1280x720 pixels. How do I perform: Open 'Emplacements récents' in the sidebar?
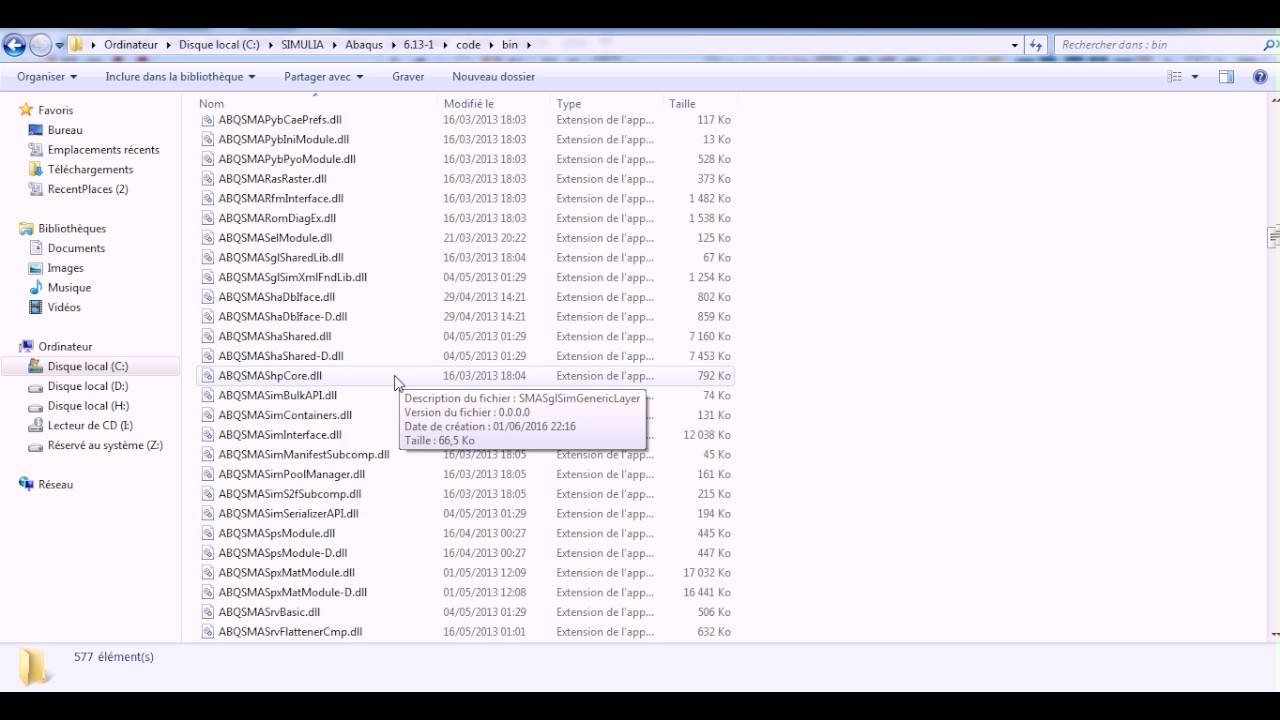tap(103, 150)
